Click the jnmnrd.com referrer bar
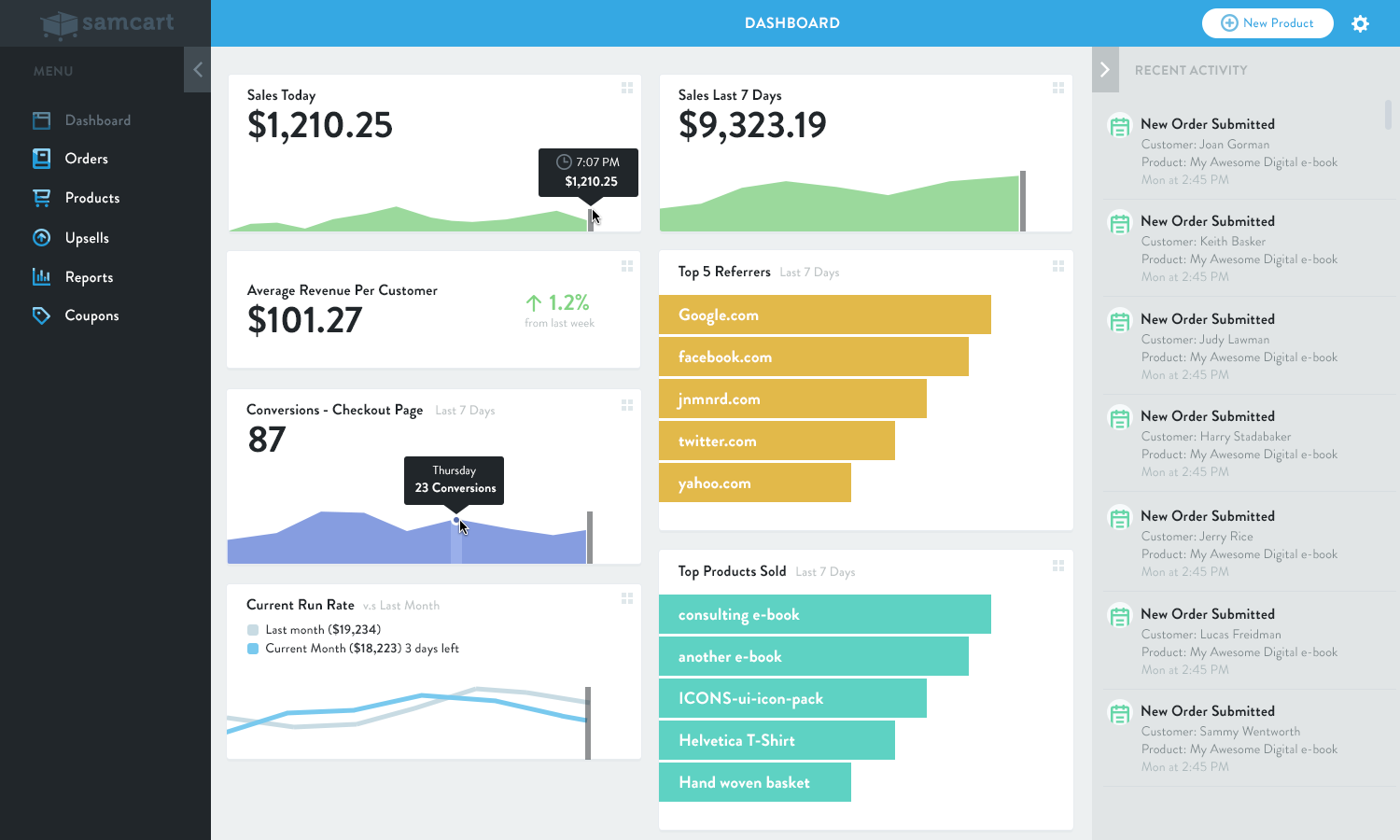The height and width of the screenshot is (840, 1400). point(792,399)
